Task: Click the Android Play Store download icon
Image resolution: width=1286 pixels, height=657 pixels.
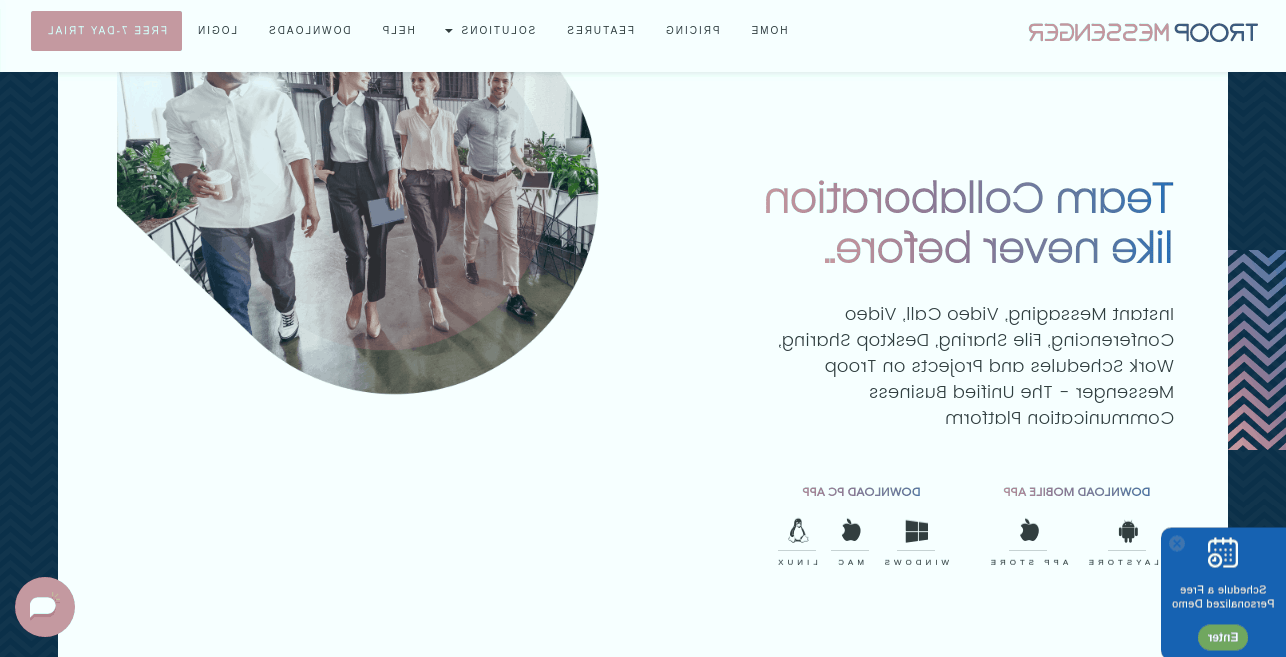Action: 1128,531
